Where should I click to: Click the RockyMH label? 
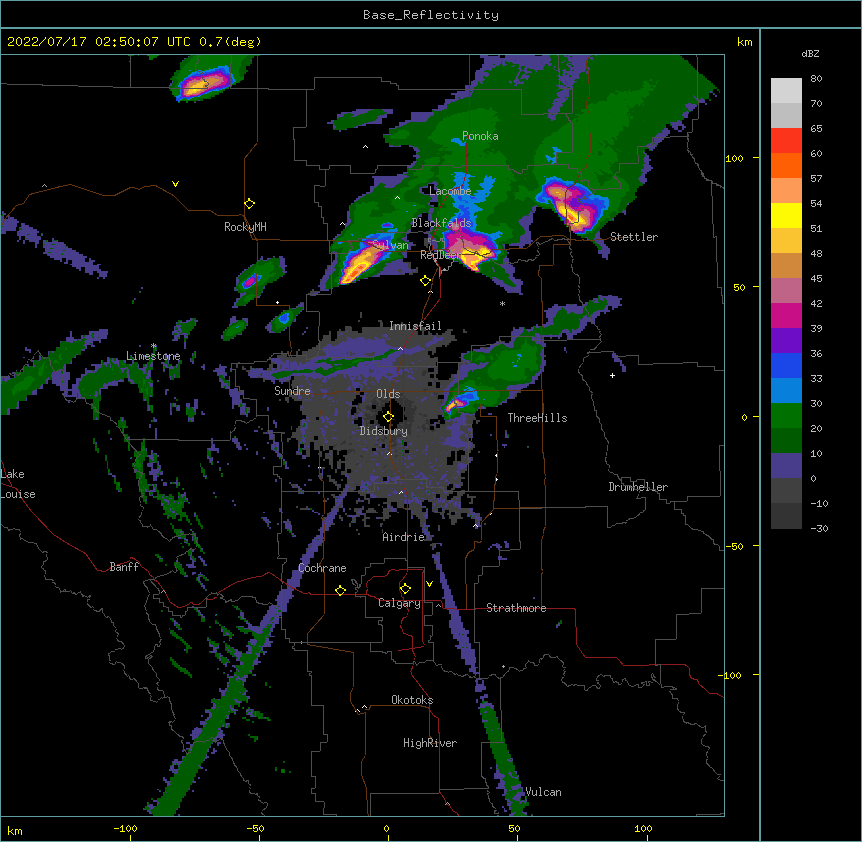pos(245,227)
